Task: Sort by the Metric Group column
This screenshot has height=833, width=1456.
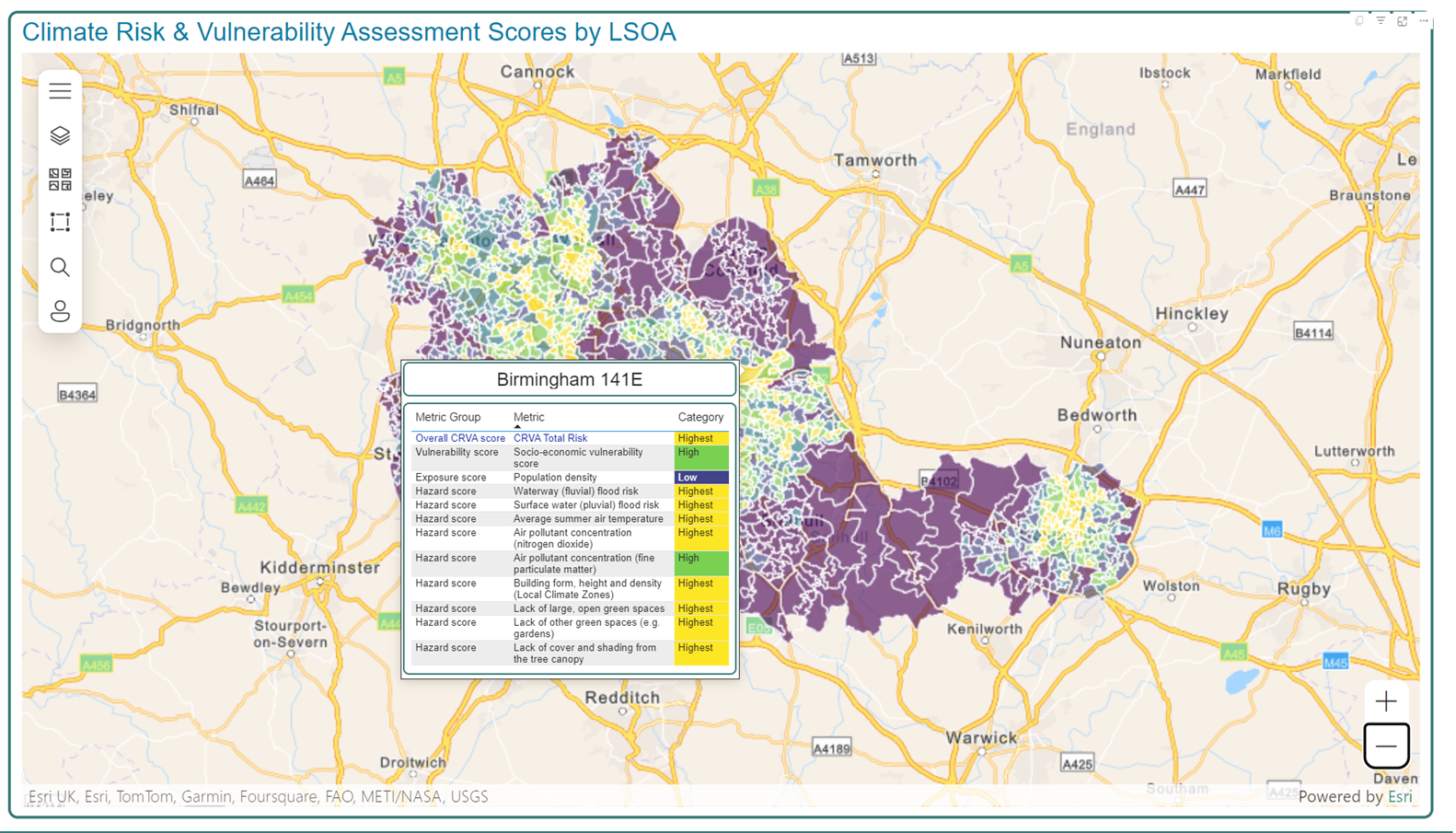Action: (447, 417)
